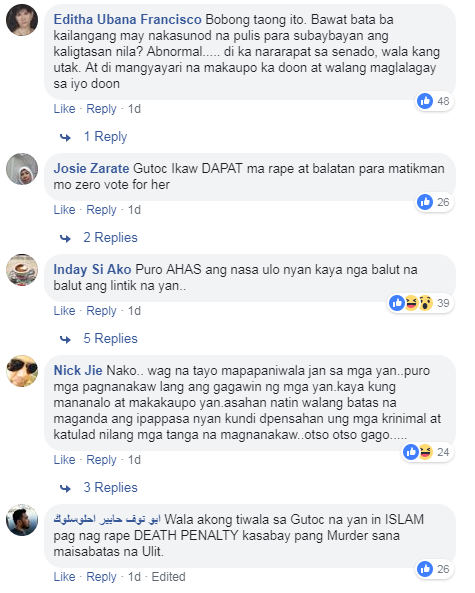Expand 3 Replies under Nick Jie's comment
475x593 pixels.
click(110, 487)
